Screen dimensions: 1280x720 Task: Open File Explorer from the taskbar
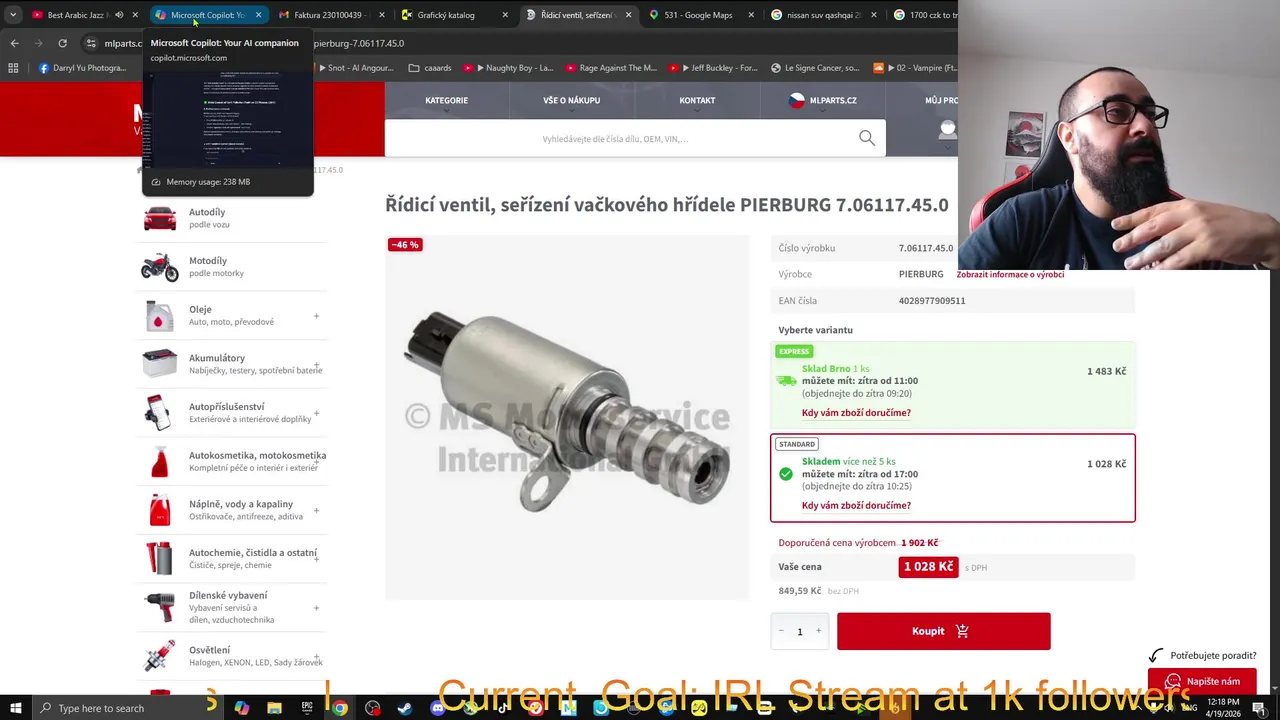coord(274,708)
